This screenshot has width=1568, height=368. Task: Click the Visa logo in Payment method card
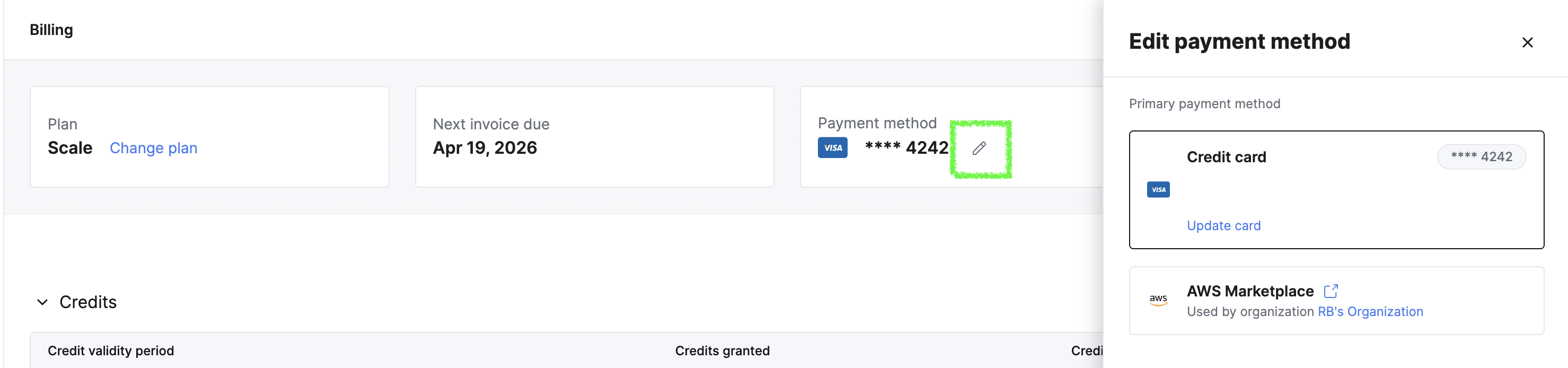(x=832, y=148)
